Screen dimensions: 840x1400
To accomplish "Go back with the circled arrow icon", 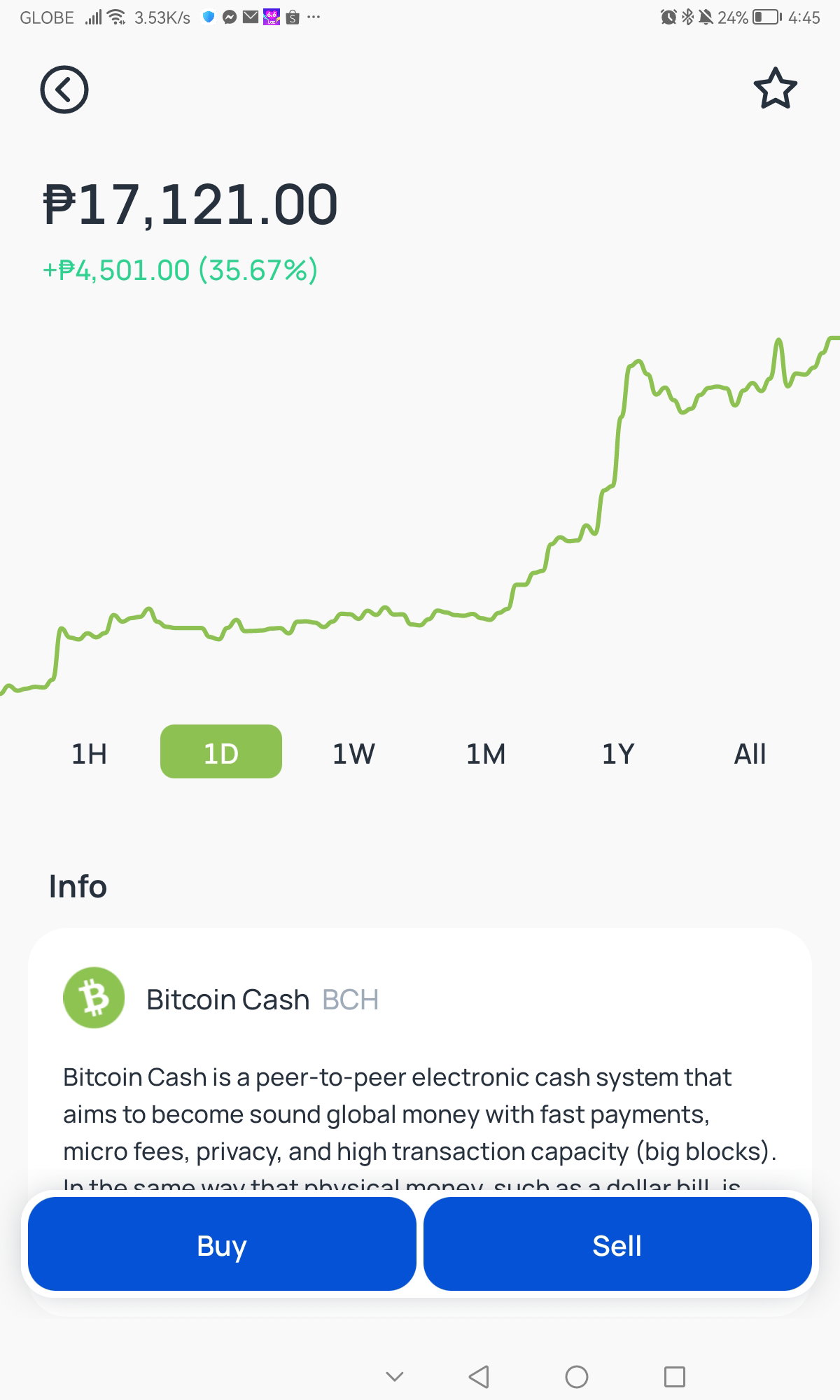I will tap(64, 90).
